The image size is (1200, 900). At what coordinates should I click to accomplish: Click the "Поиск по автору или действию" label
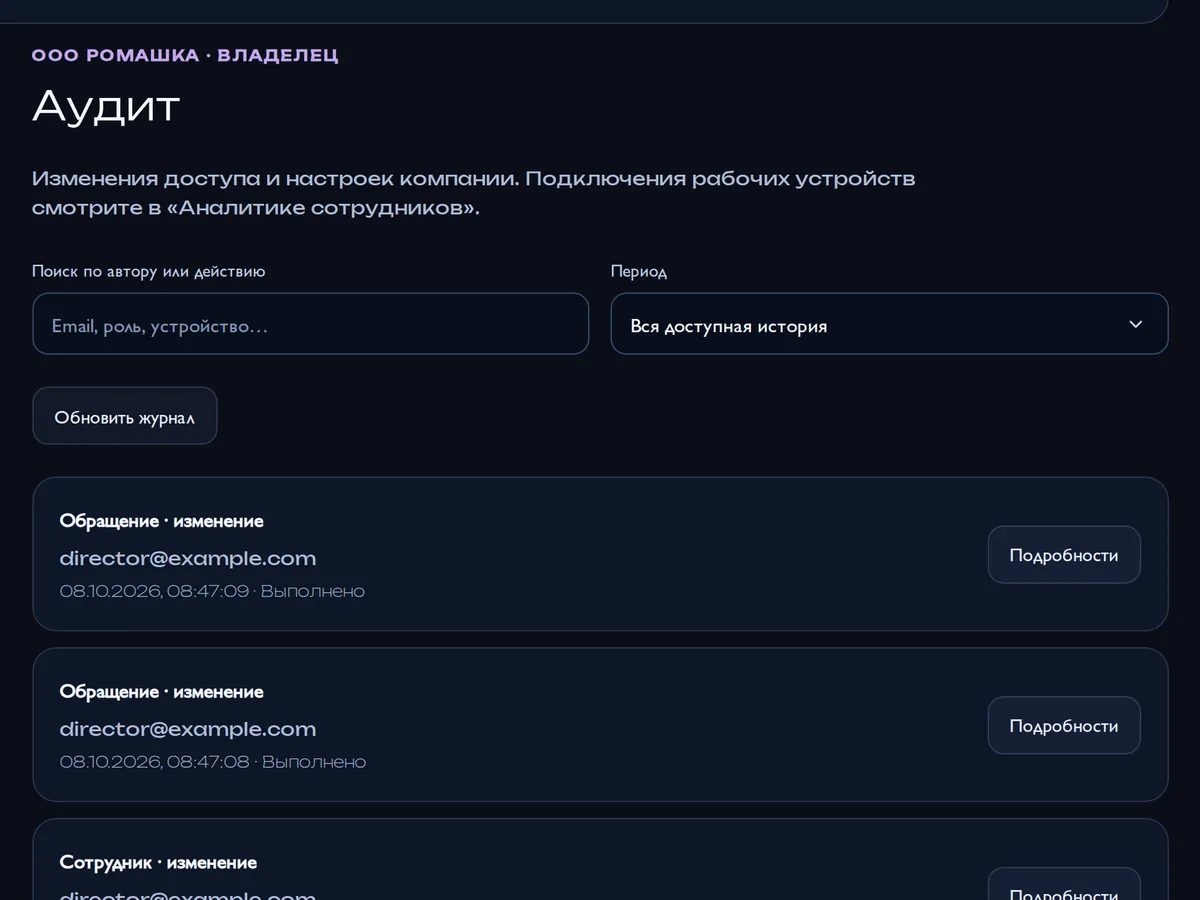149,271
